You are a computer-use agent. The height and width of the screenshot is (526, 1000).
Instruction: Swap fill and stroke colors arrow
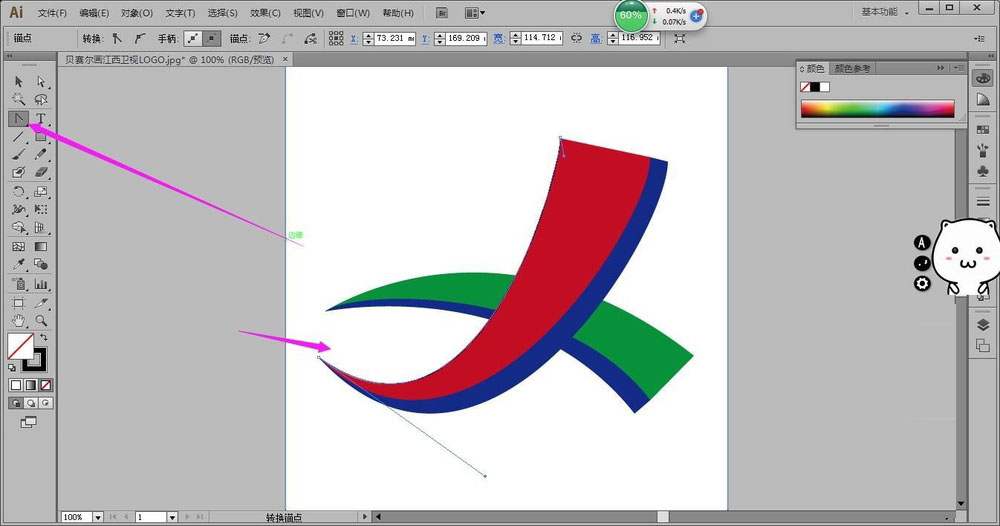(x=43, y=337)
